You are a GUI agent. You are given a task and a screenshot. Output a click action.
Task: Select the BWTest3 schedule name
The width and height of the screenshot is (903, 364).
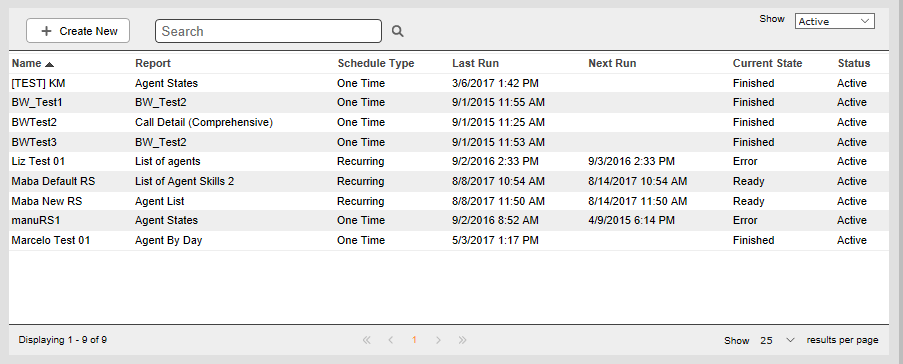click(x=34, y=142)
